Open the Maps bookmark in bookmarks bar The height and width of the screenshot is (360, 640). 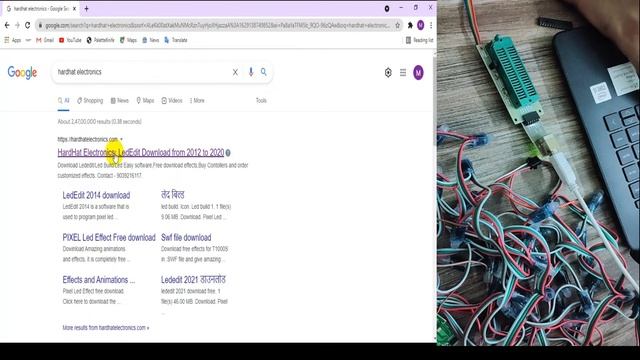point(128,40)
